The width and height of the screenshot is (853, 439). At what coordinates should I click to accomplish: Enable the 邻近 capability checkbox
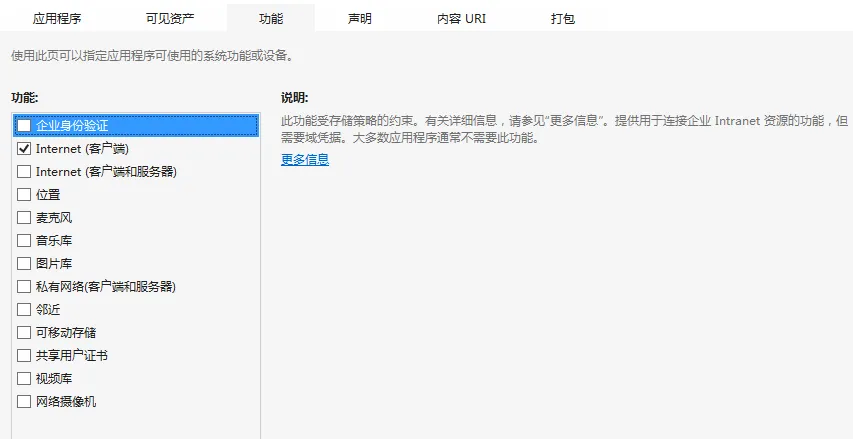click(x=24, y=310)
